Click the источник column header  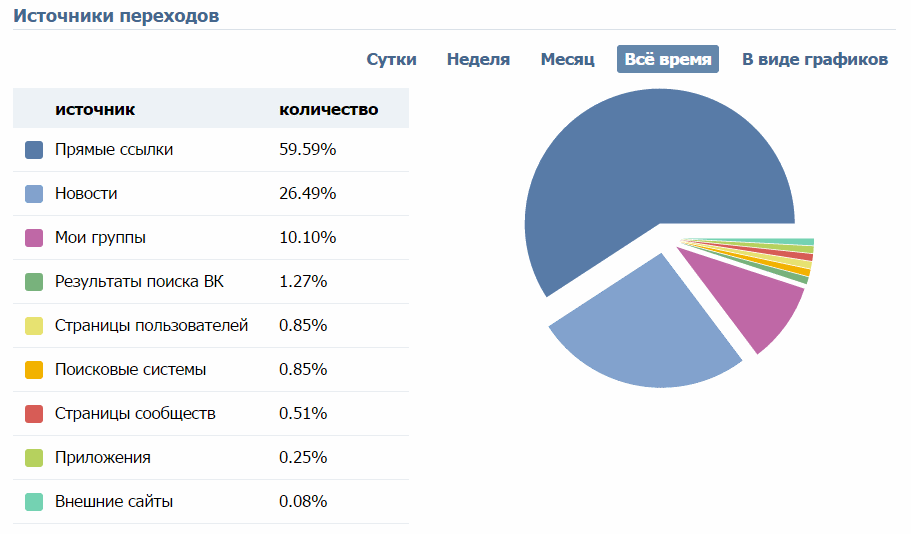pos(95,109)
